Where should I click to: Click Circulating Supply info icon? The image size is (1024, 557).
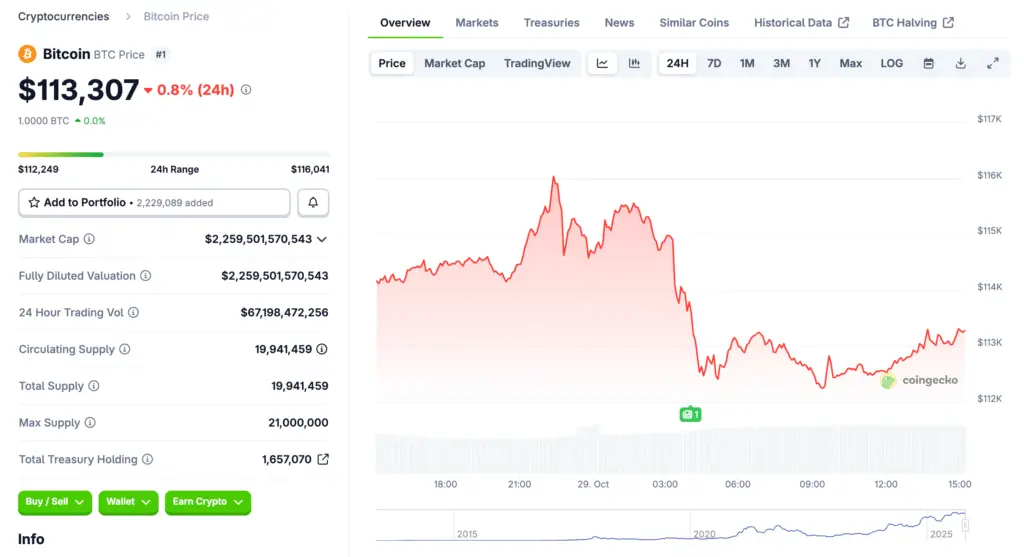tap(125, 350)
